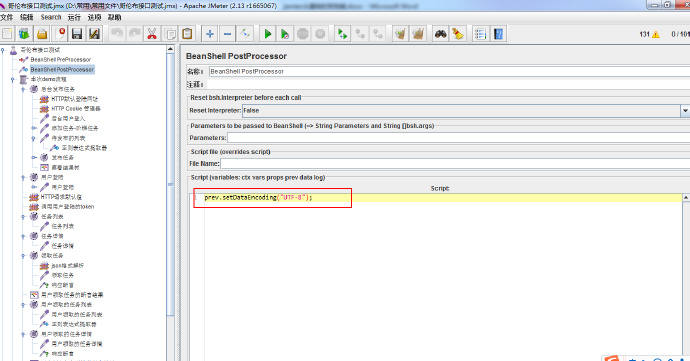
Task: Click the script line prev.setDataEncoding
Action: (258, 198)
